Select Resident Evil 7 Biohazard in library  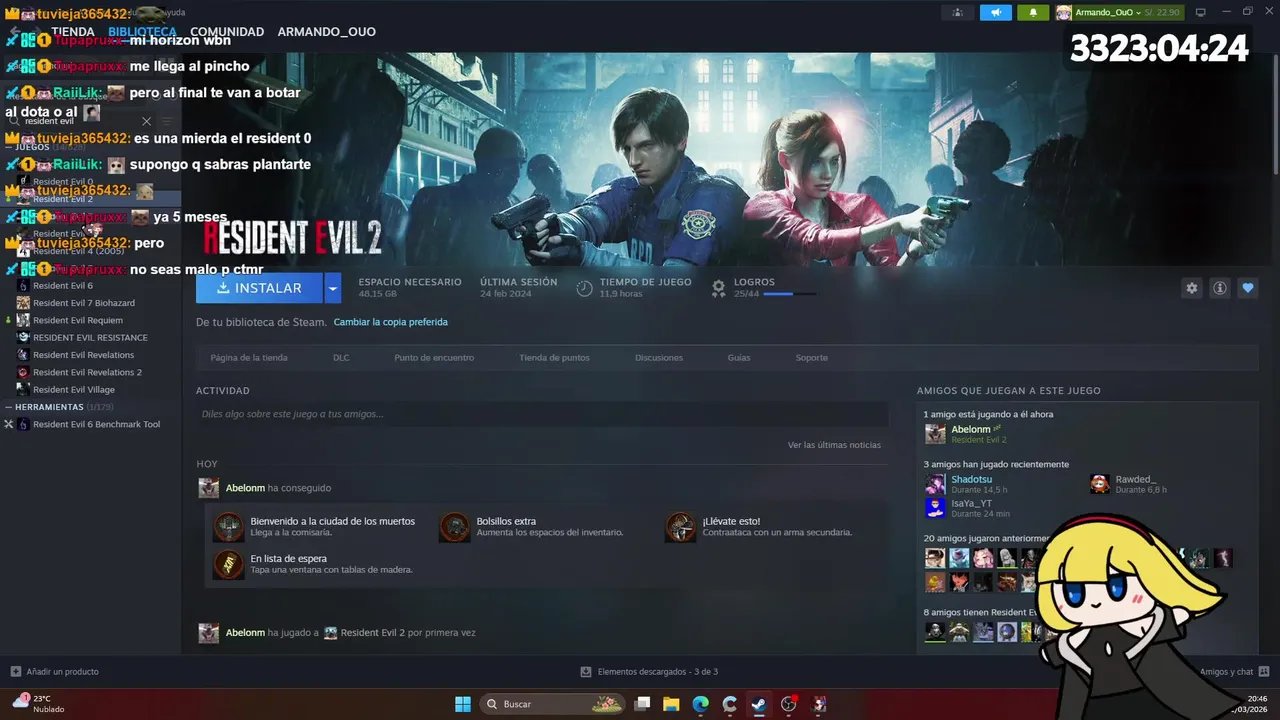[83, 303]
